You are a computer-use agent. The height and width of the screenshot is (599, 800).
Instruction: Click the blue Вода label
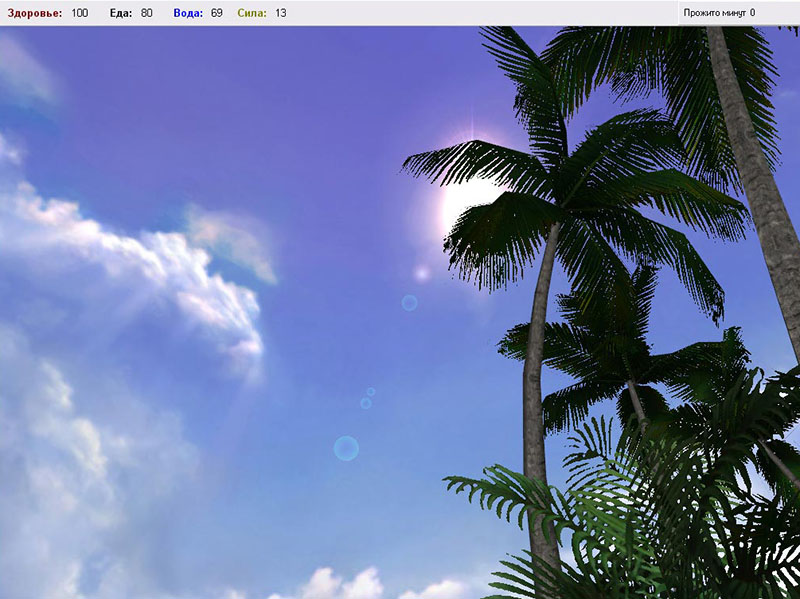coord(188,13)
